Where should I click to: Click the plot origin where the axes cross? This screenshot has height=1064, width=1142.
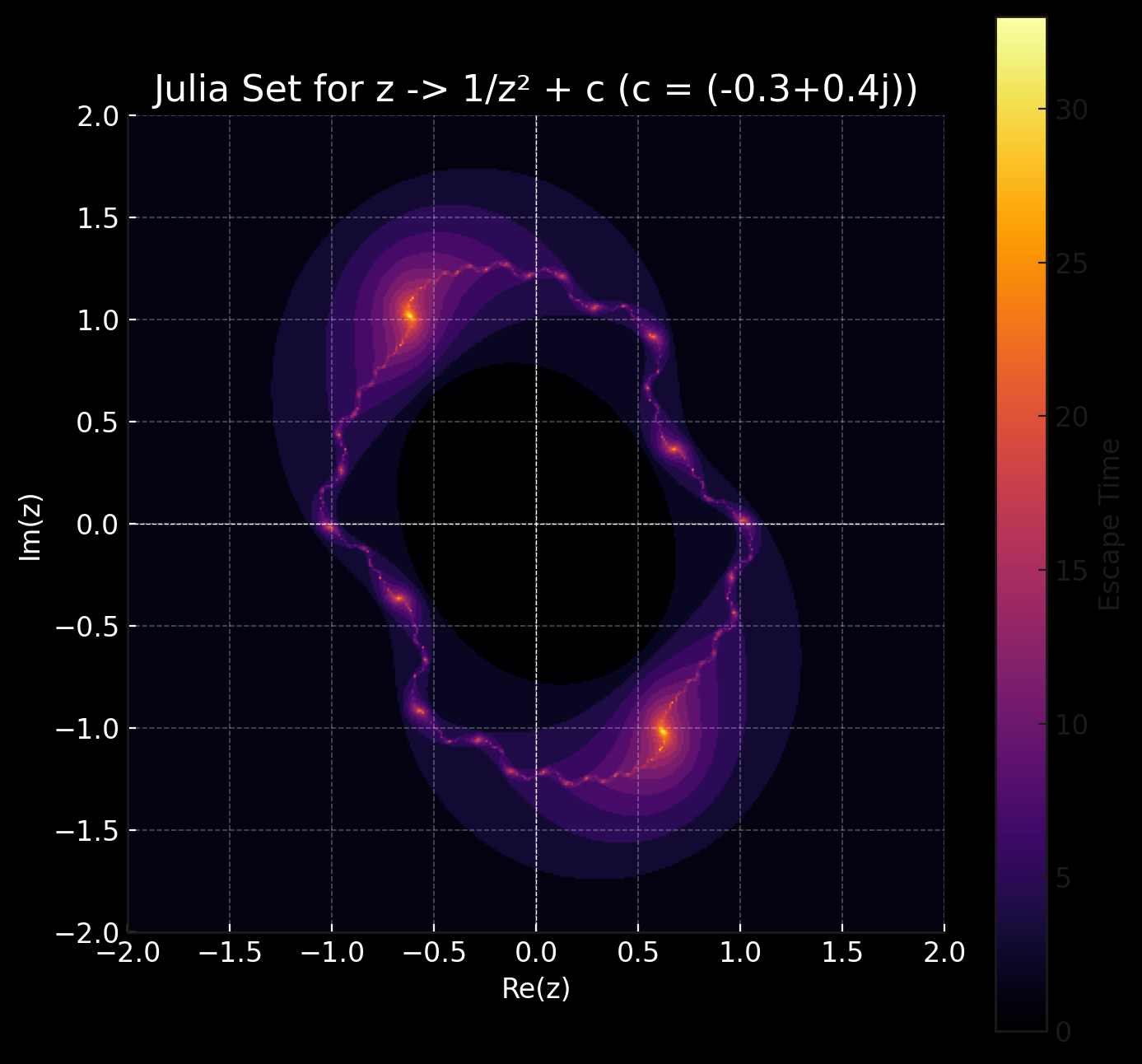tap(536, 524)
